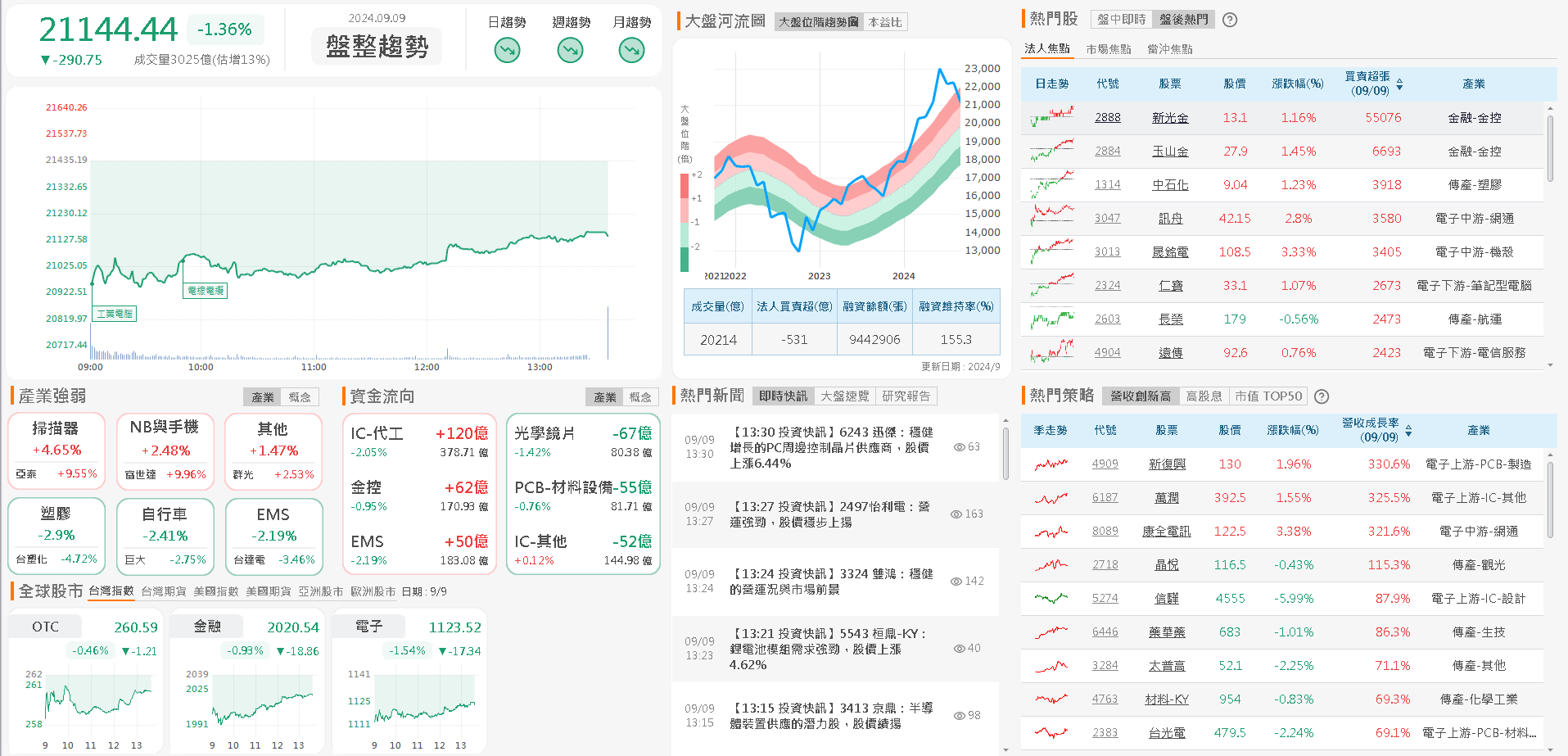Image resolution: width=1568 pixels, height=756 pixels.
Task: Open the 高股息 strategy tab
Action: click(1204, 396)
